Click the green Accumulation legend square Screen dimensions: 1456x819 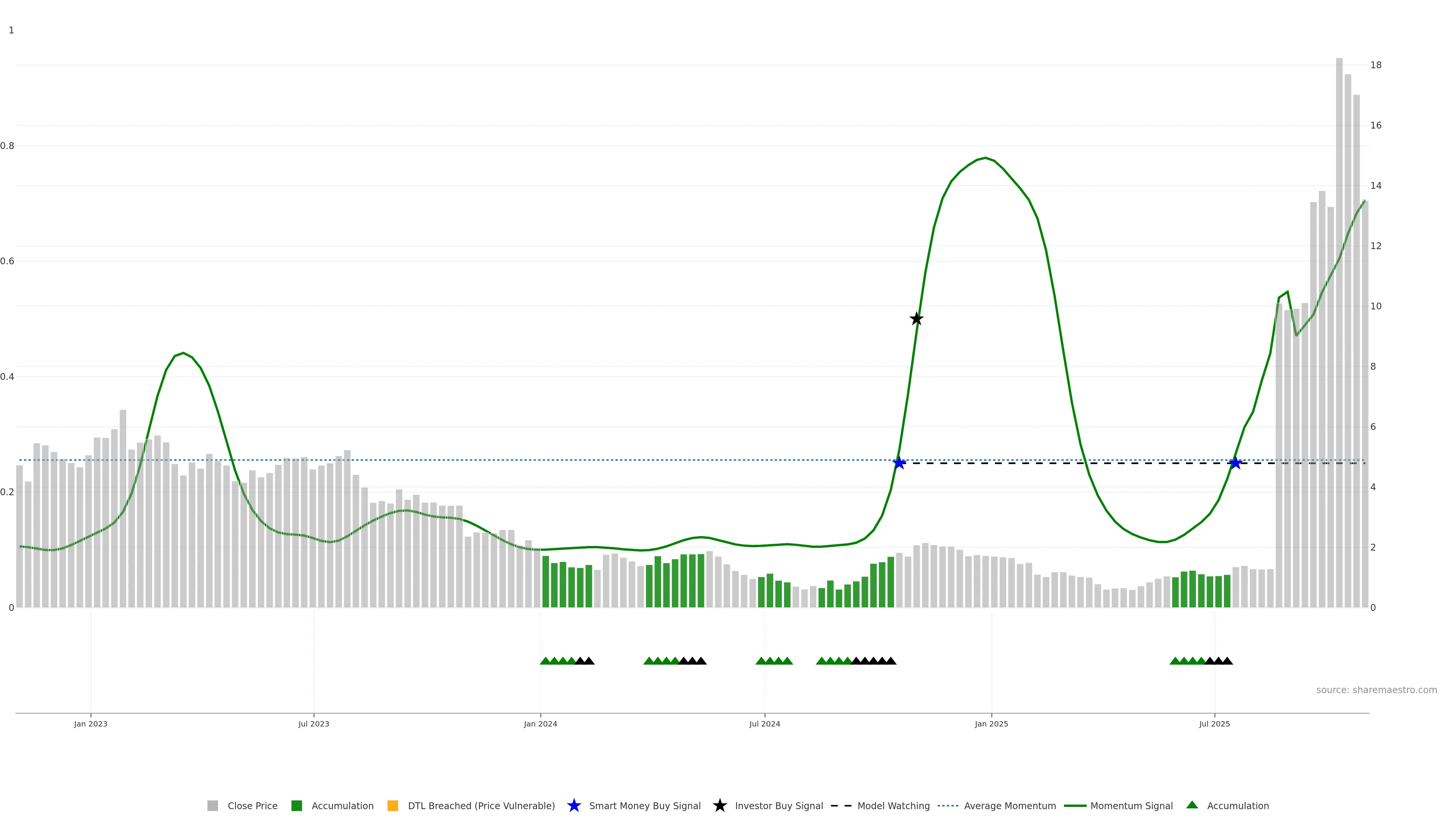(297, 805)
